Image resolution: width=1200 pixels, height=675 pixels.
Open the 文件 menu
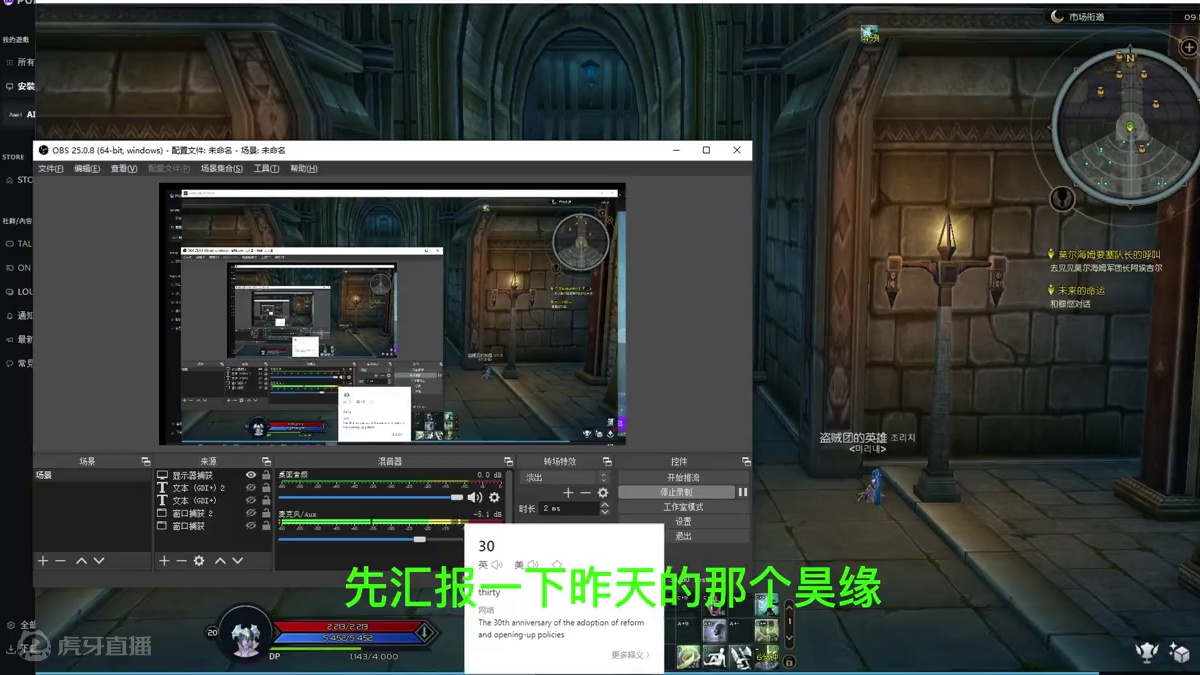[48, 168]
